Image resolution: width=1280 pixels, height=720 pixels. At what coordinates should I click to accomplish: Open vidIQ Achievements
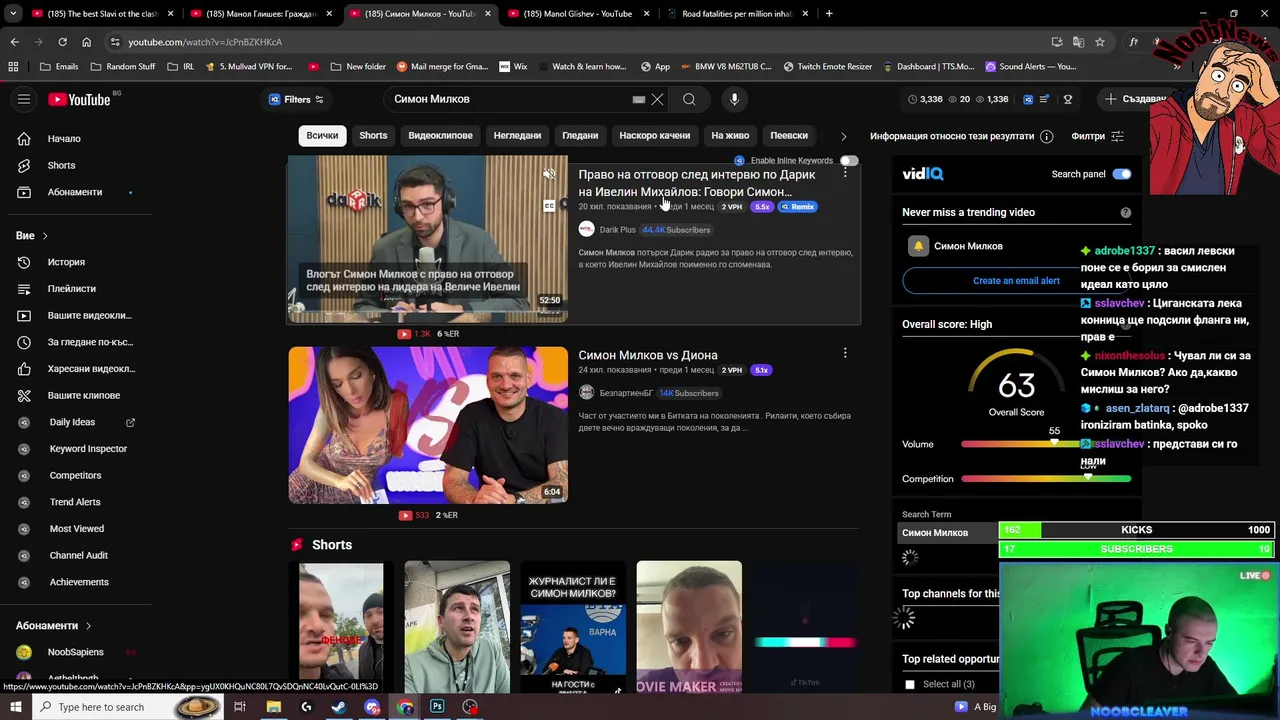point(79,582)
